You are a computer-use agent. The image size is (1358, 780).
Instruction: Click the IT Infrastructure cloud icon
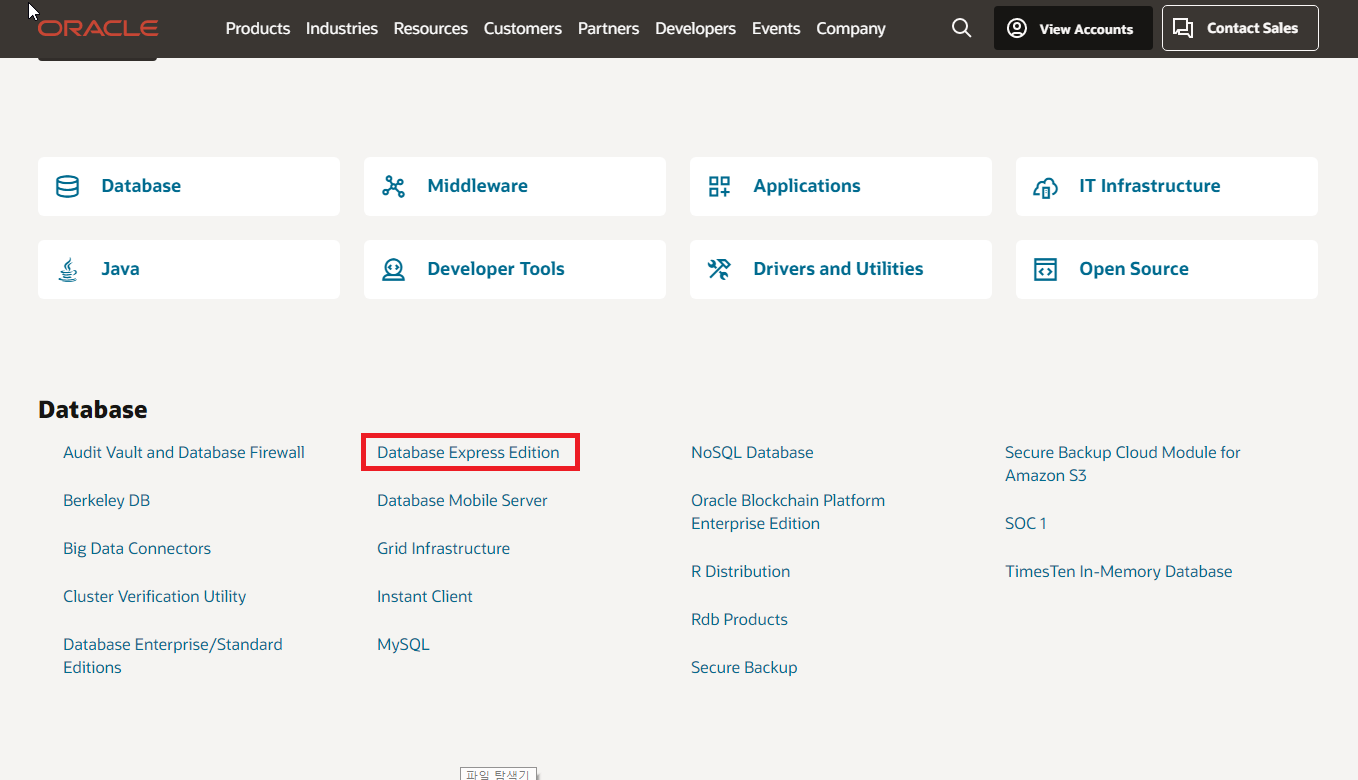1045,187
